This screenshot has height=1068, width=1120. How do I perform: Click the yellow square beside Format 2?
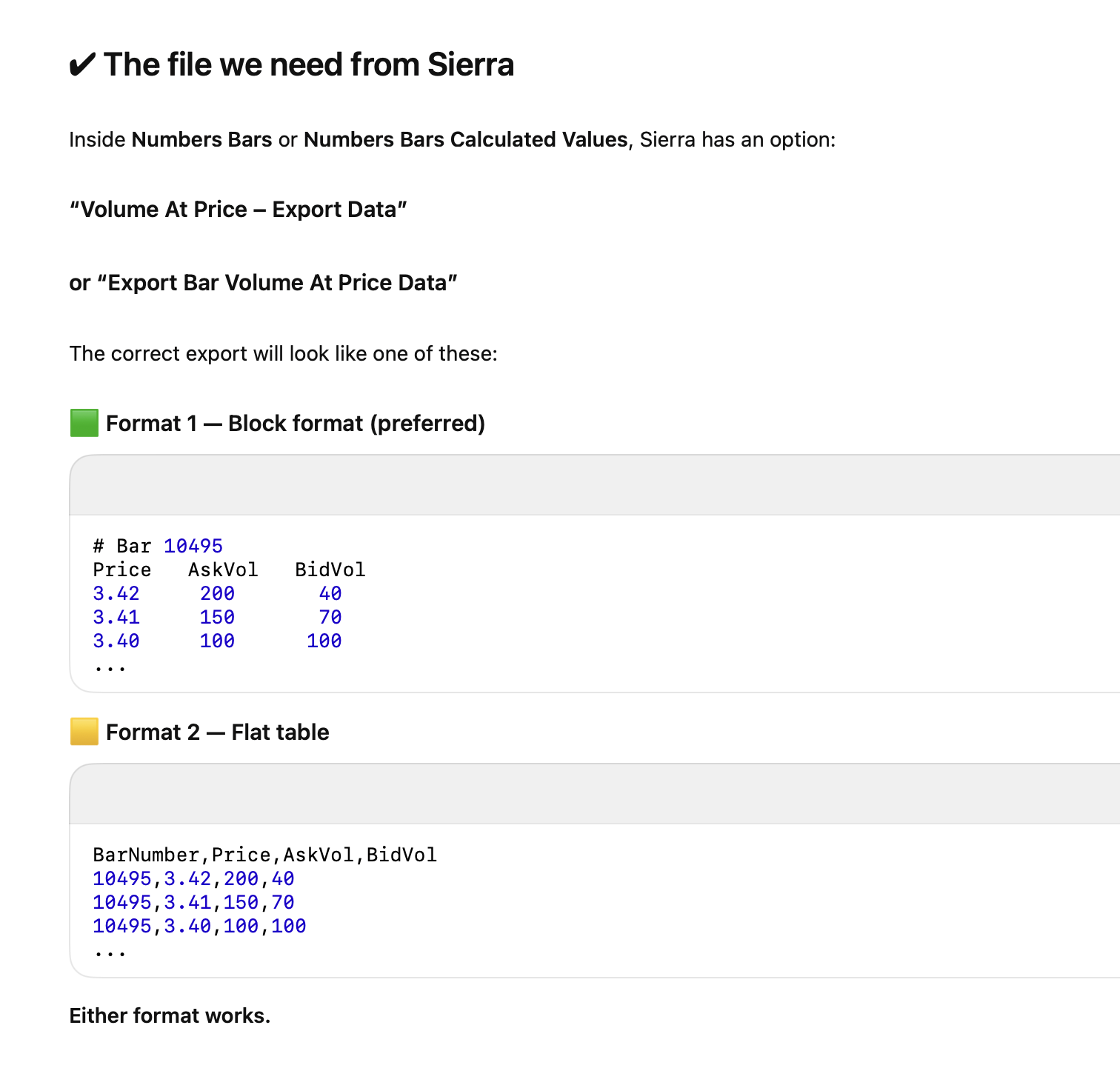[x=84, y=732]
